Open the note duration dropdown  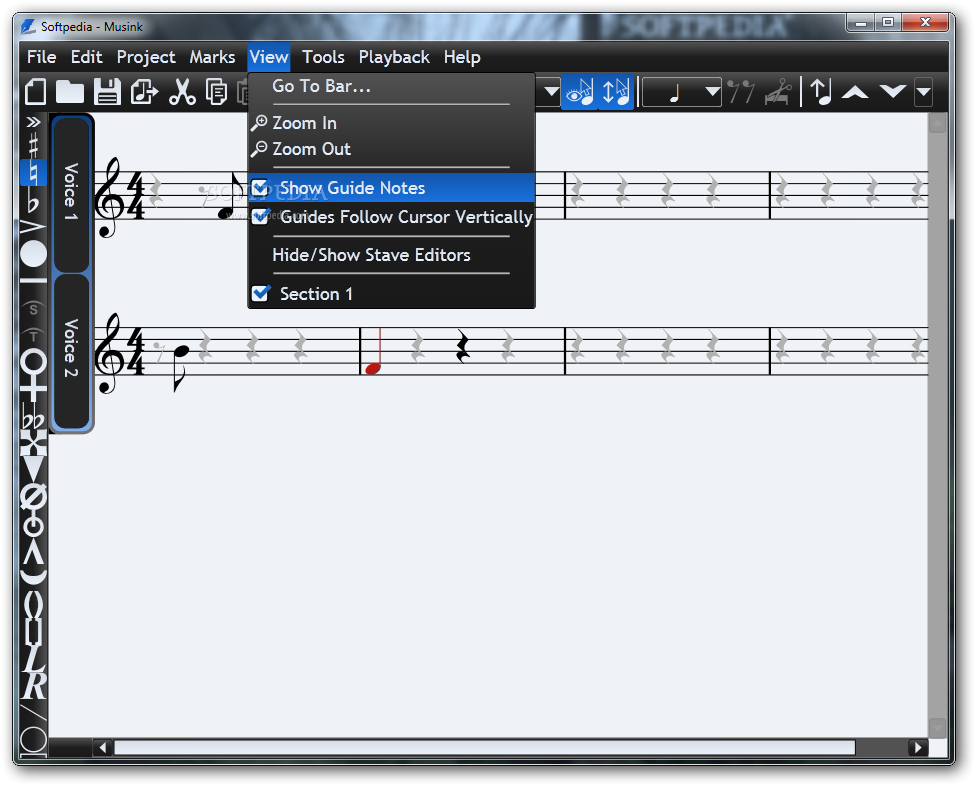click(682, 93)
